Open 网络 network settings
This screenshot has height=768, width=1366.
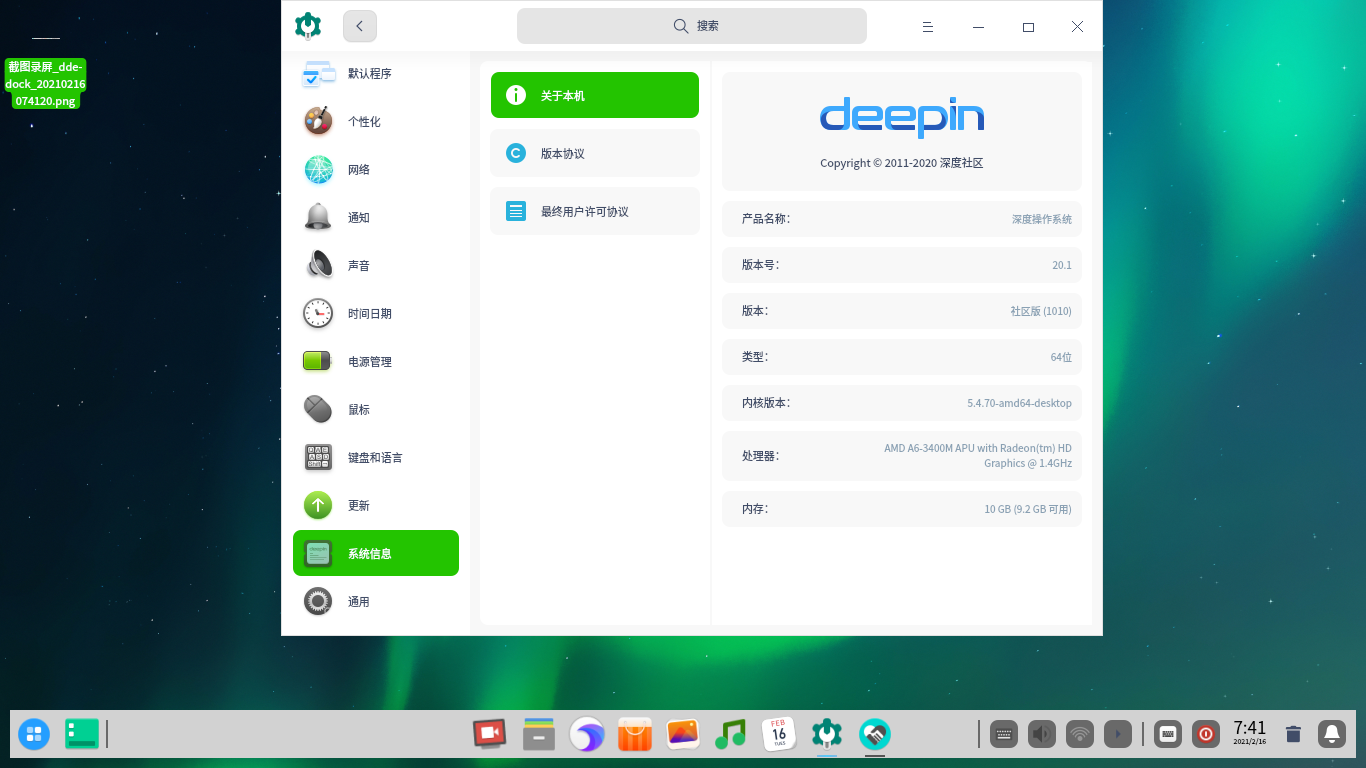click(x=376, y=170)
